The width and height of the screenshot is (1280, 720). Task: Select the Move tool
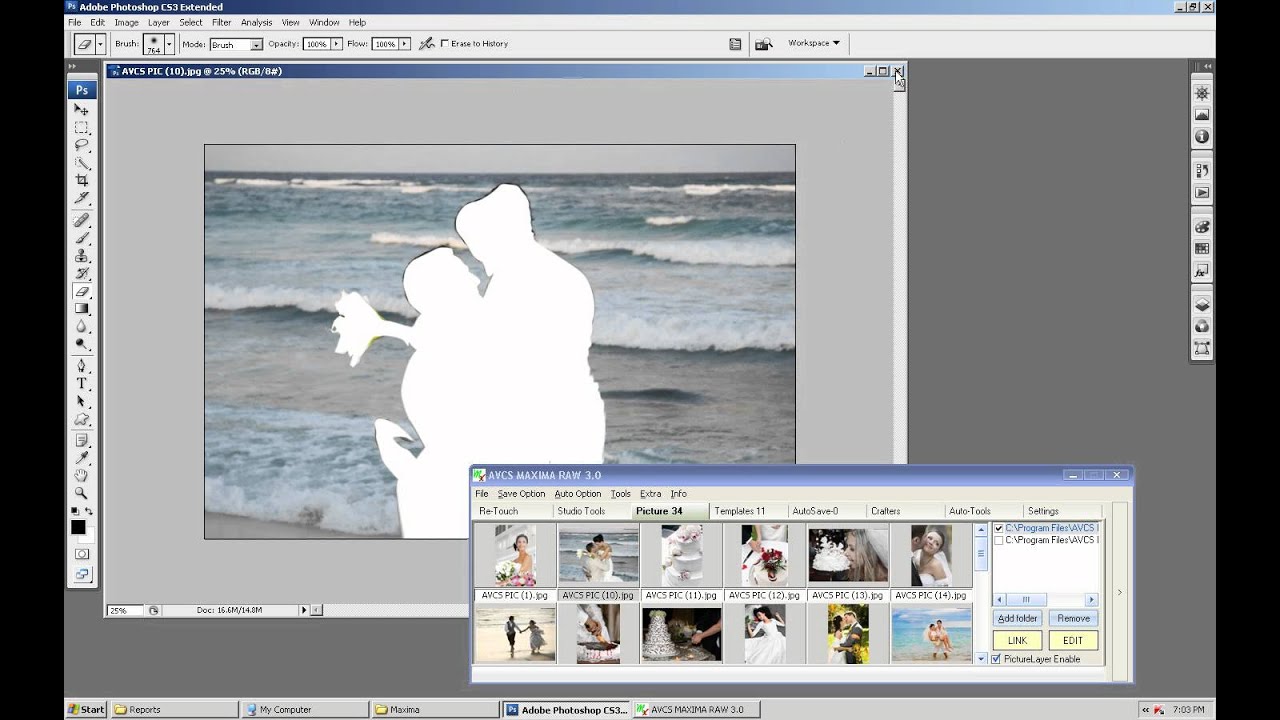[81, 109]
